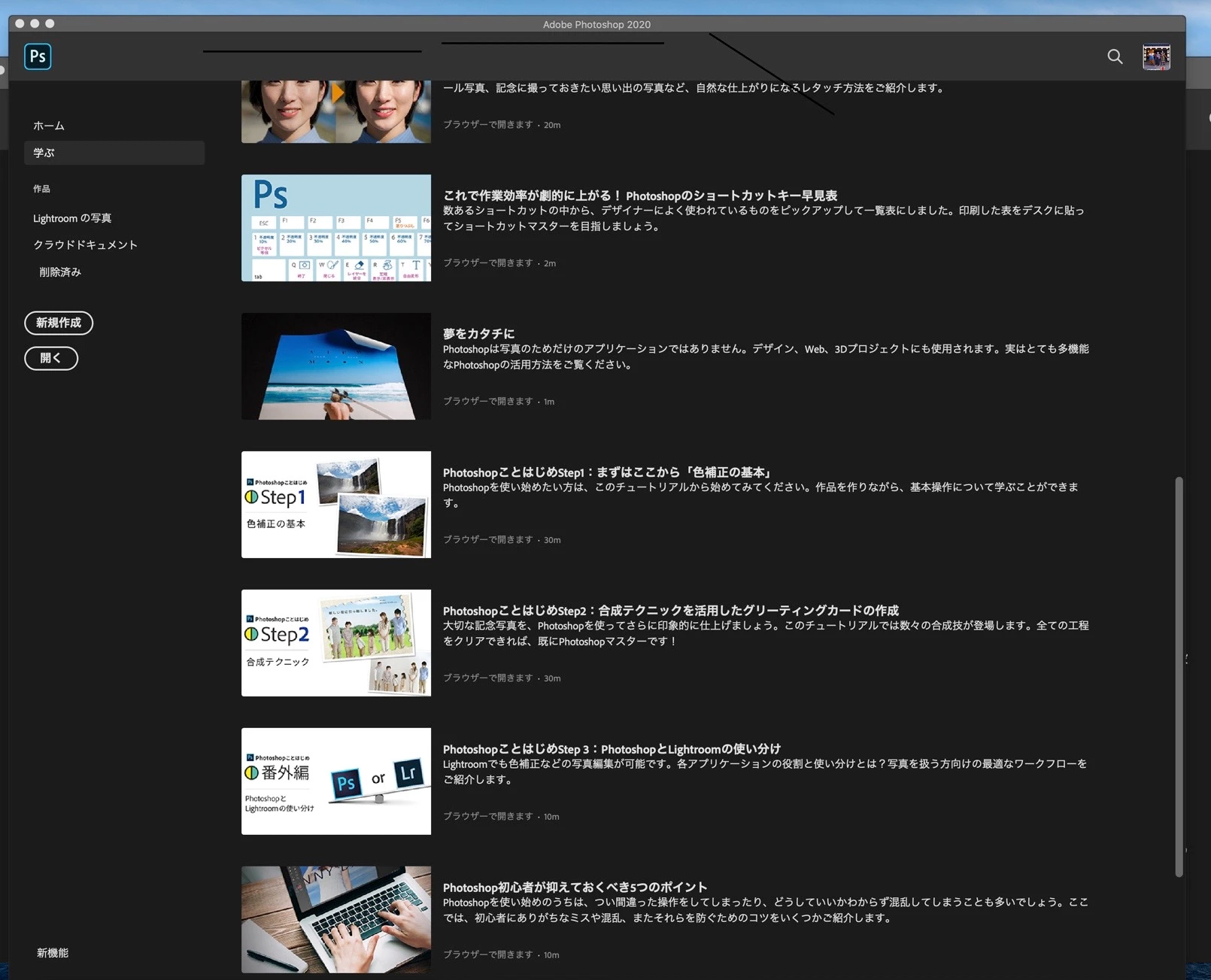Open 夢をカタチに thumbnail image

336,366
